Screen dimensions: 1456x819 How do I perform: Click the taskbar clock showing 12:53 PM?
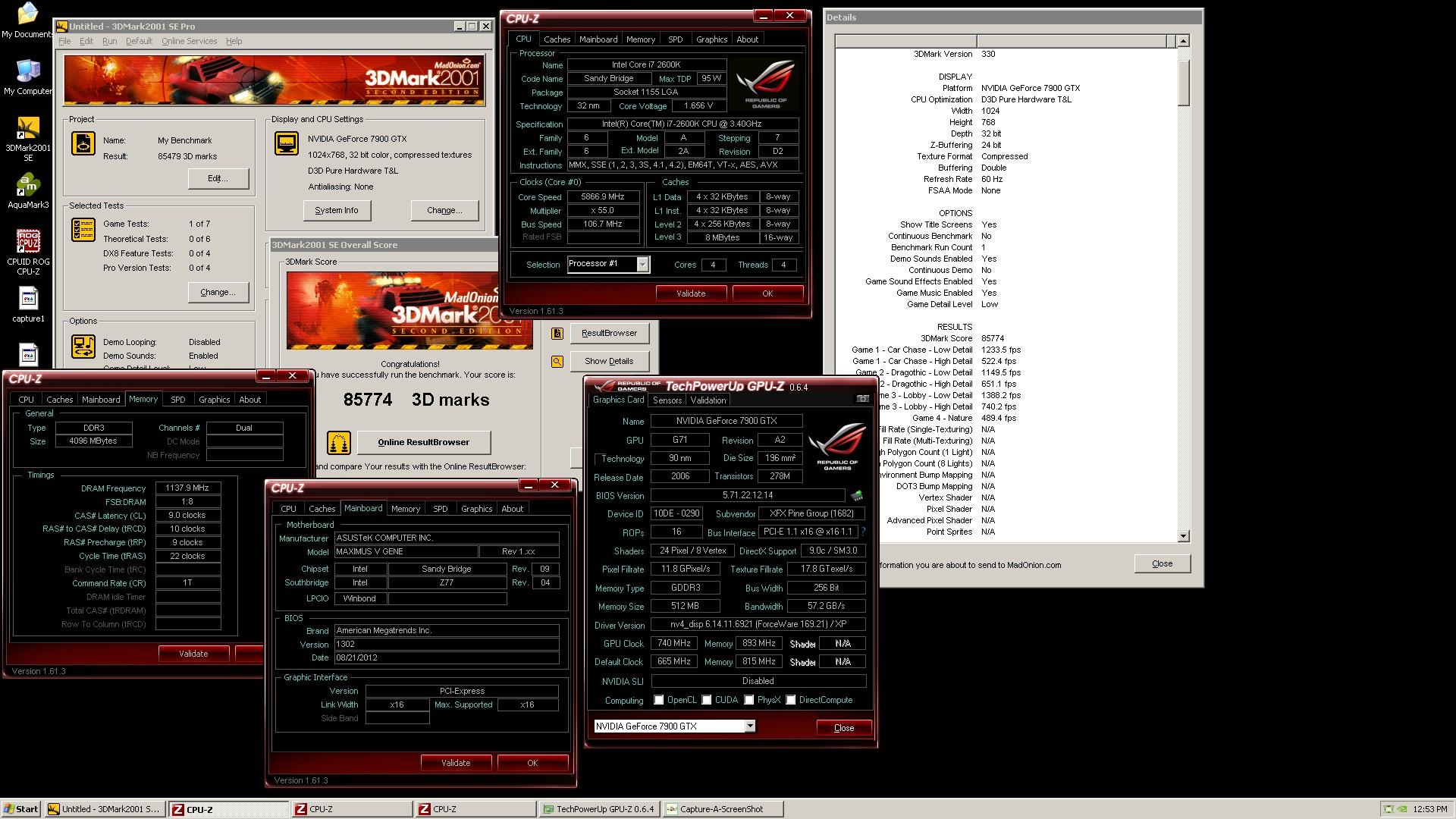[x=1430, y=809]
